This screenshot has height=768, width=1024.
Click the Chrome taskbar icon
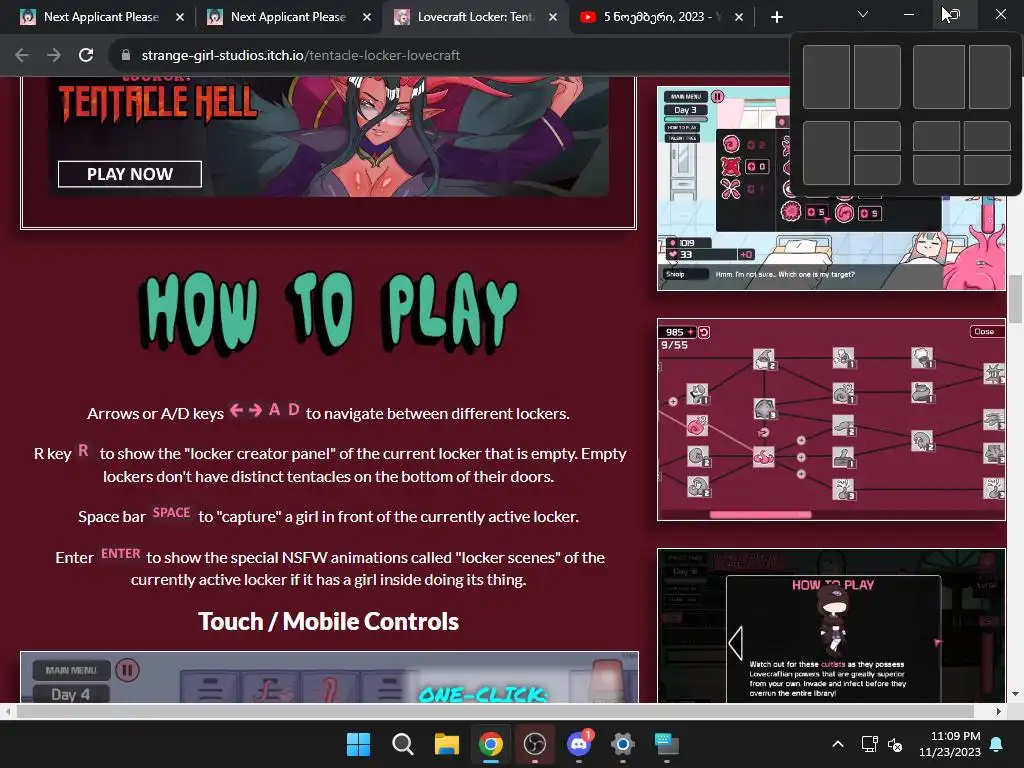click(490, 744)
